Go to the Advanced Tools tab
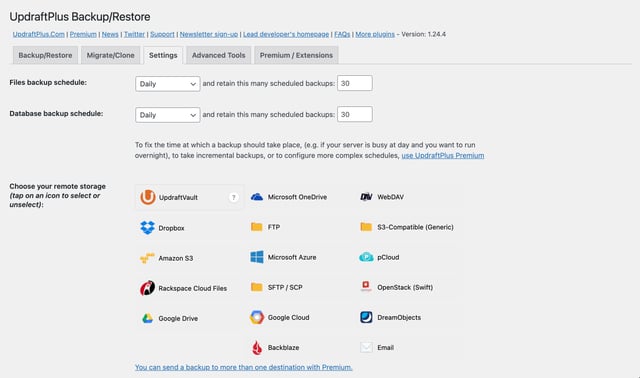This screenshot has width=640, height=378. click(219, 55)
